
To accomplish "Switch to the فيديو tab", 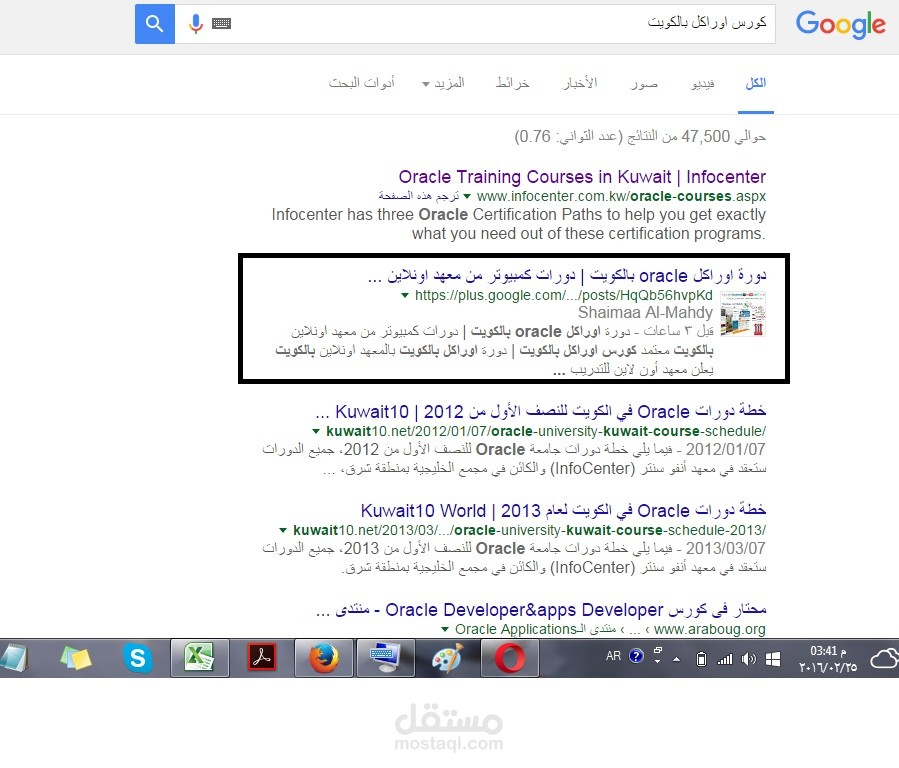I will click(703, 84).
